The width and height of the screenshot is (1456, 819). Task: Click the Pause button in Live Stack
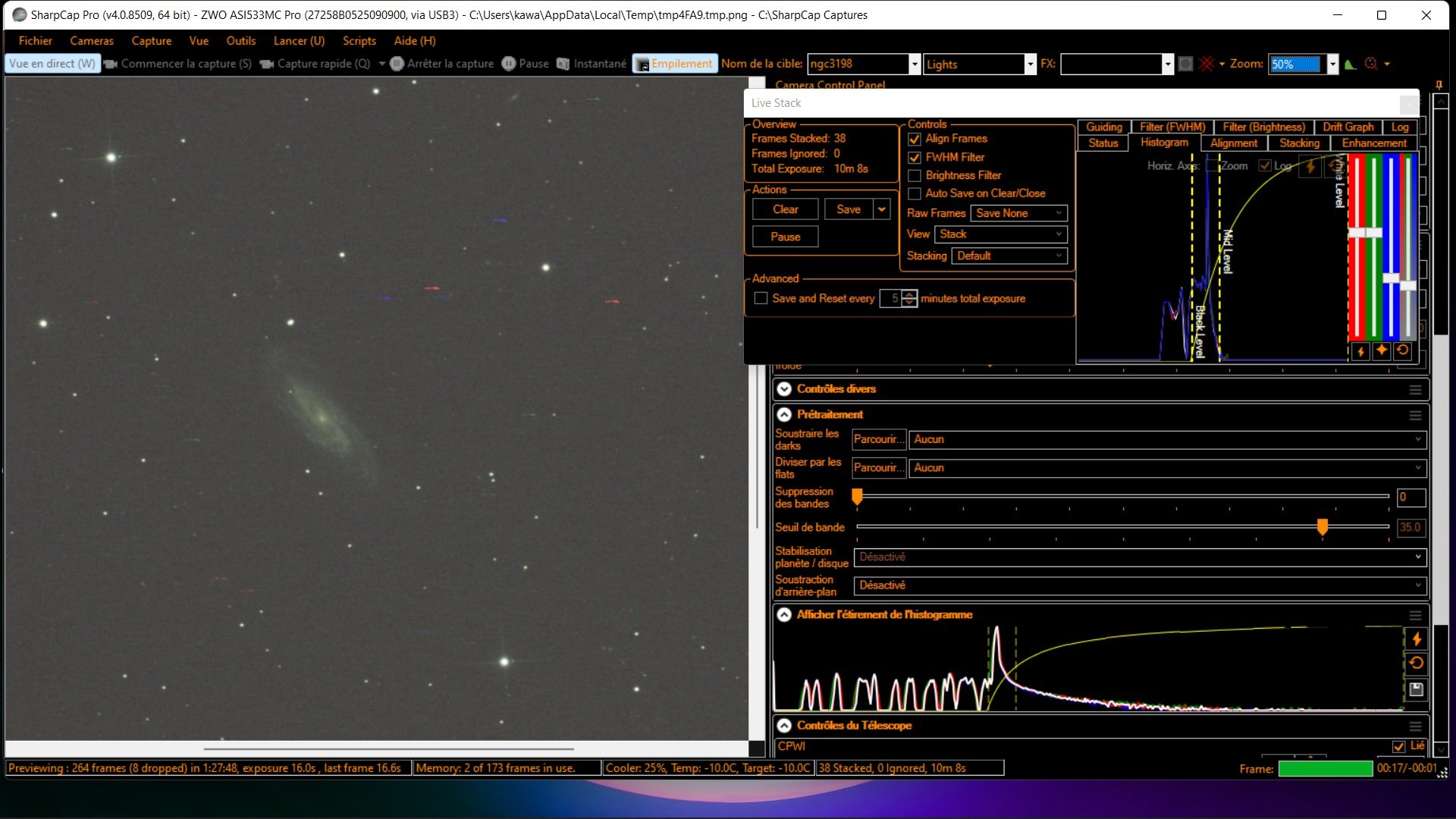(x=786, y=237)
